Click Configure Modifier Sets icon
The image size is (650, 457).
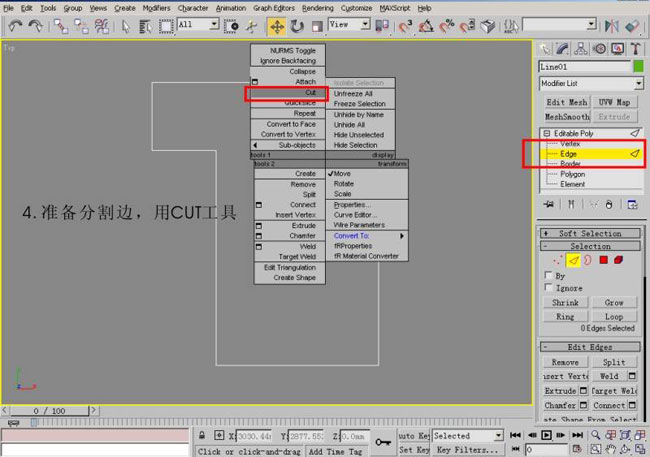point(632,204)
